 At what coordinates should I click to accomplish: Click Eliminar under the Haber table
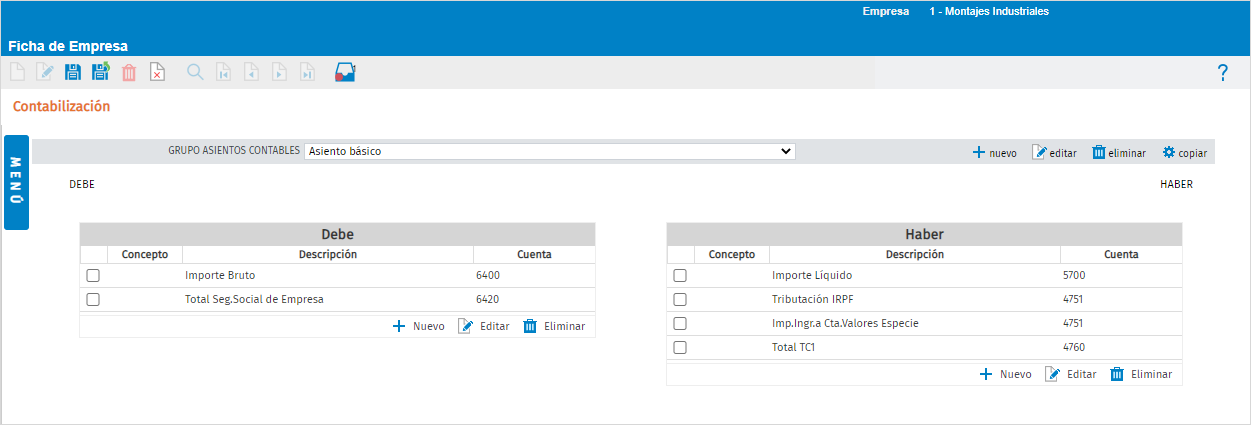[x=1141, y=374]
